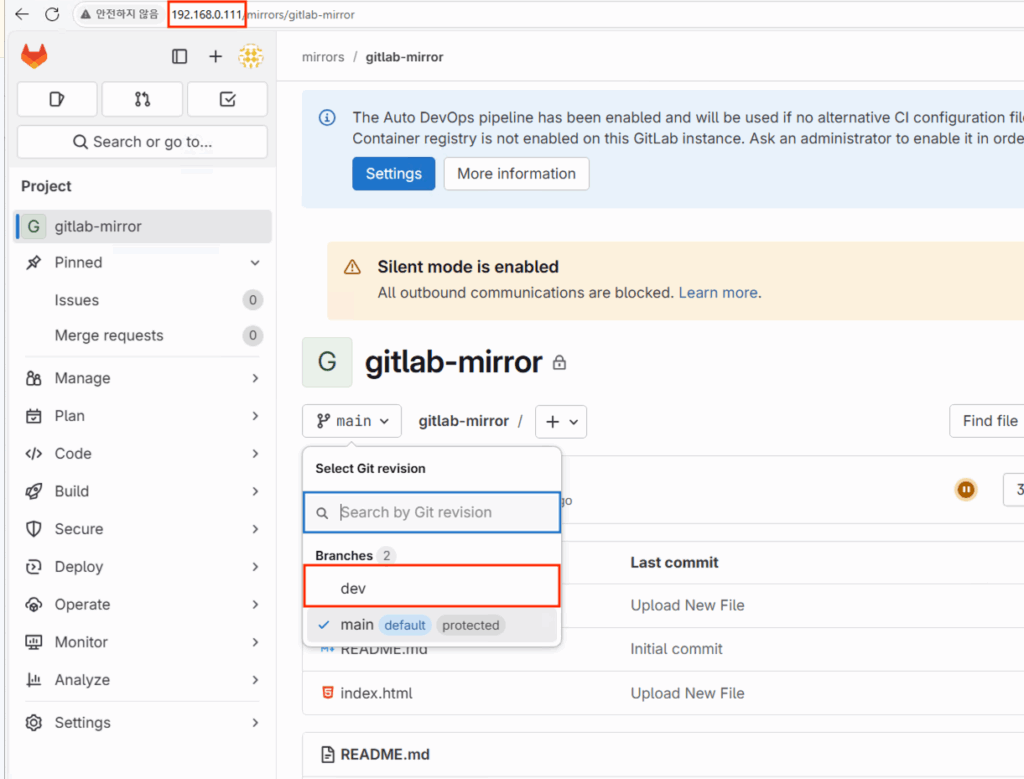Viewport: 1024px width, 779px height.
Task: Open merge requests shortcut icon
Action: [x=142, y=99]
